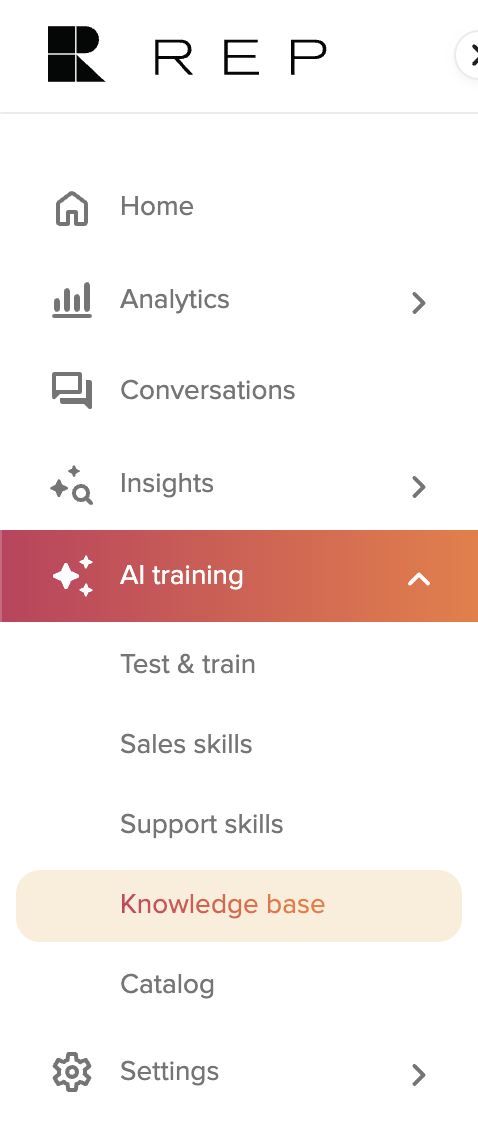Viewport: 478px width, 1134px height.
Task: Click the Settings gear icon
Action: [x=72, y=1072]
